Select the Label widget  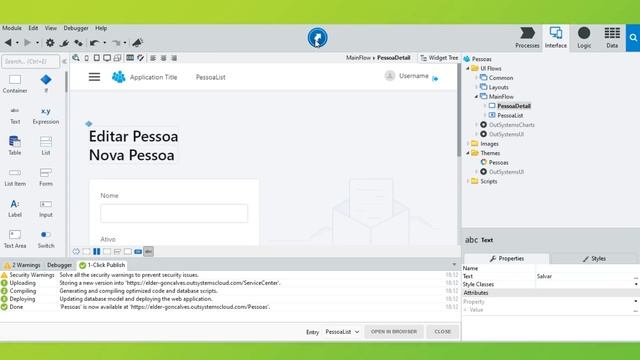click(x=15, y=208)
